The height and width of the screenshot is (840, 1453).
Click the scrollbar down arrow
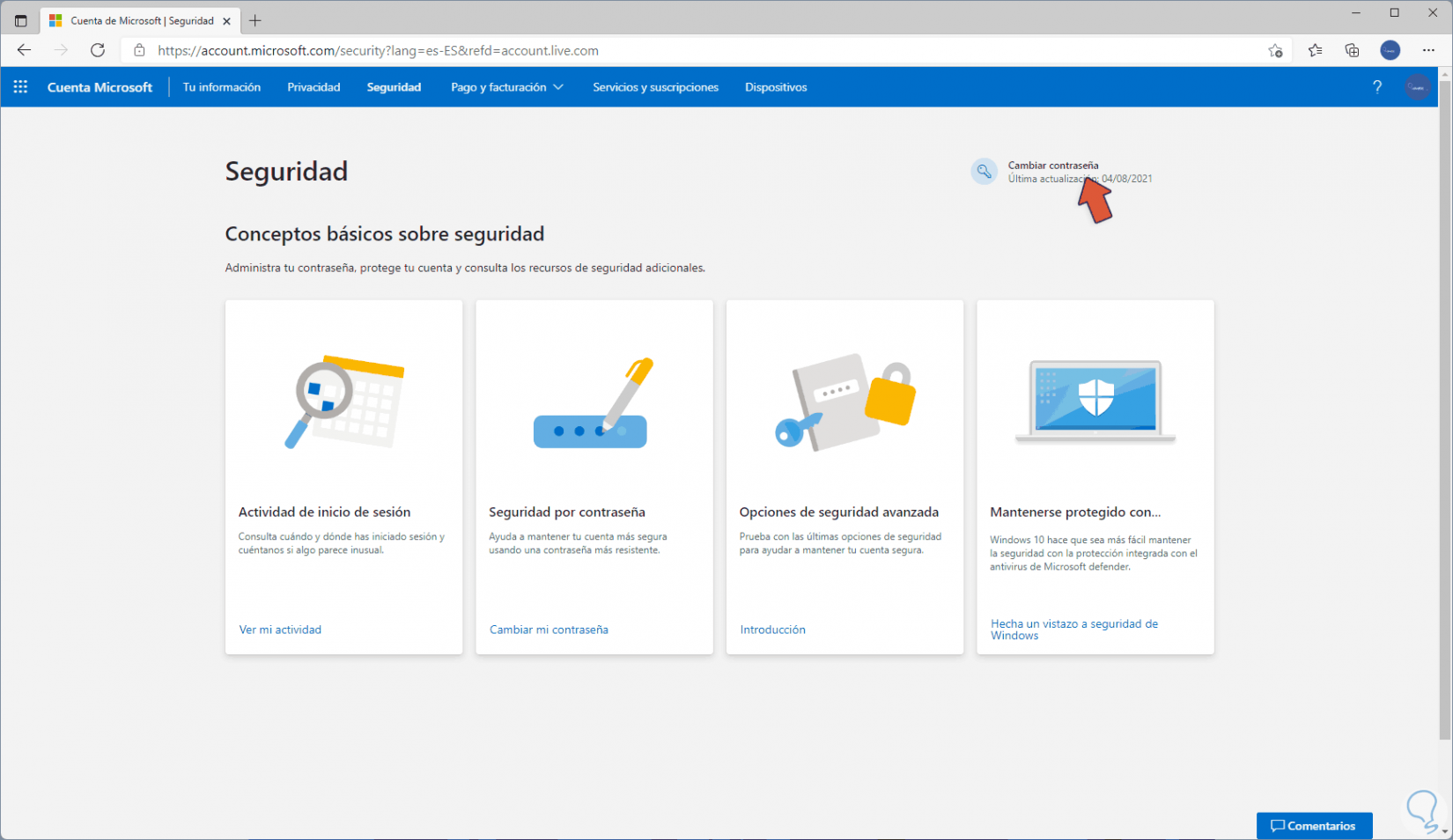[x=1445, y=832]
